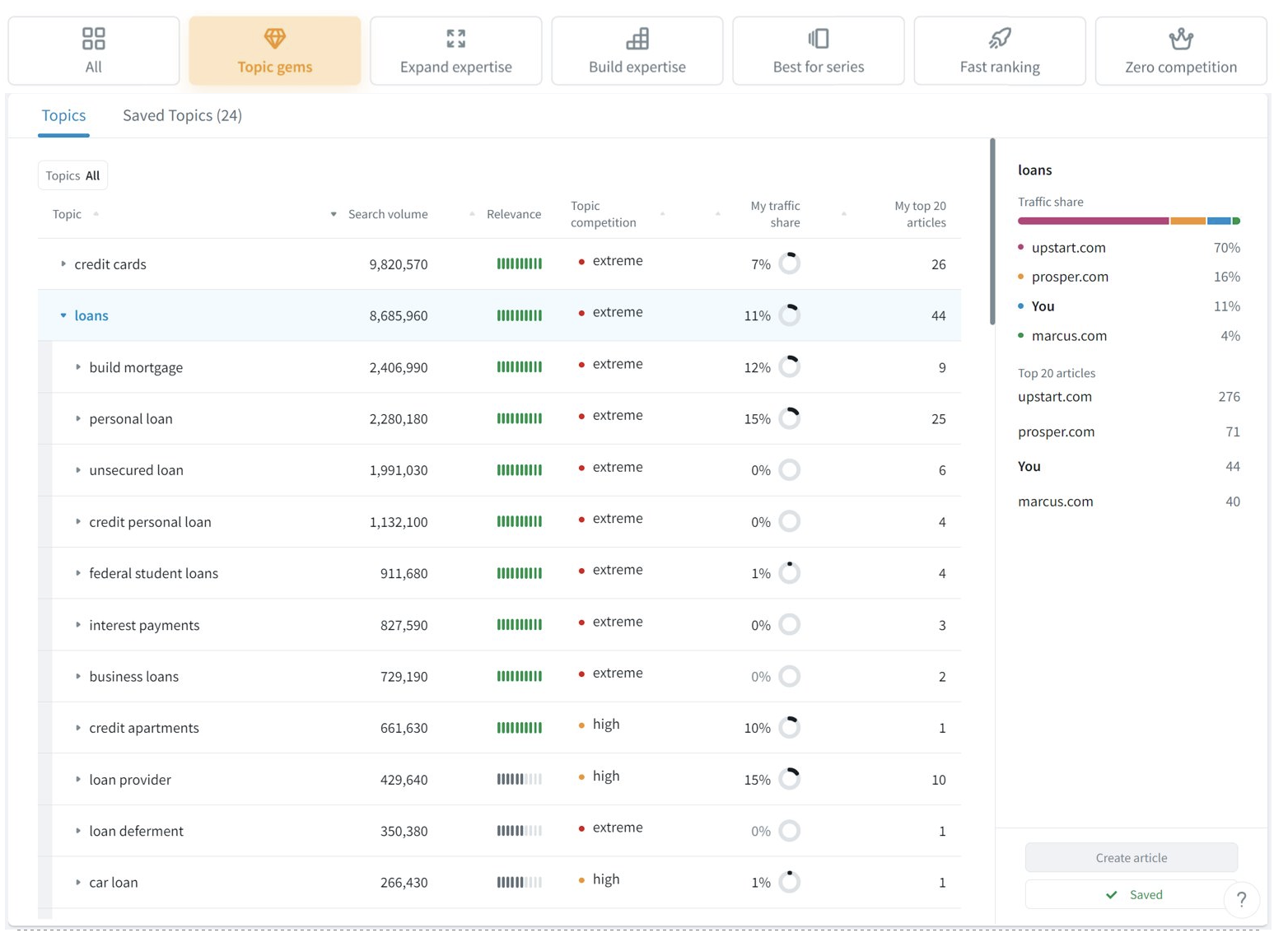Image resolution: width=1288 pixels, height=942 pixels.
Task: Expand the unsecured loan subtopic
Action: tap(78, 470)
